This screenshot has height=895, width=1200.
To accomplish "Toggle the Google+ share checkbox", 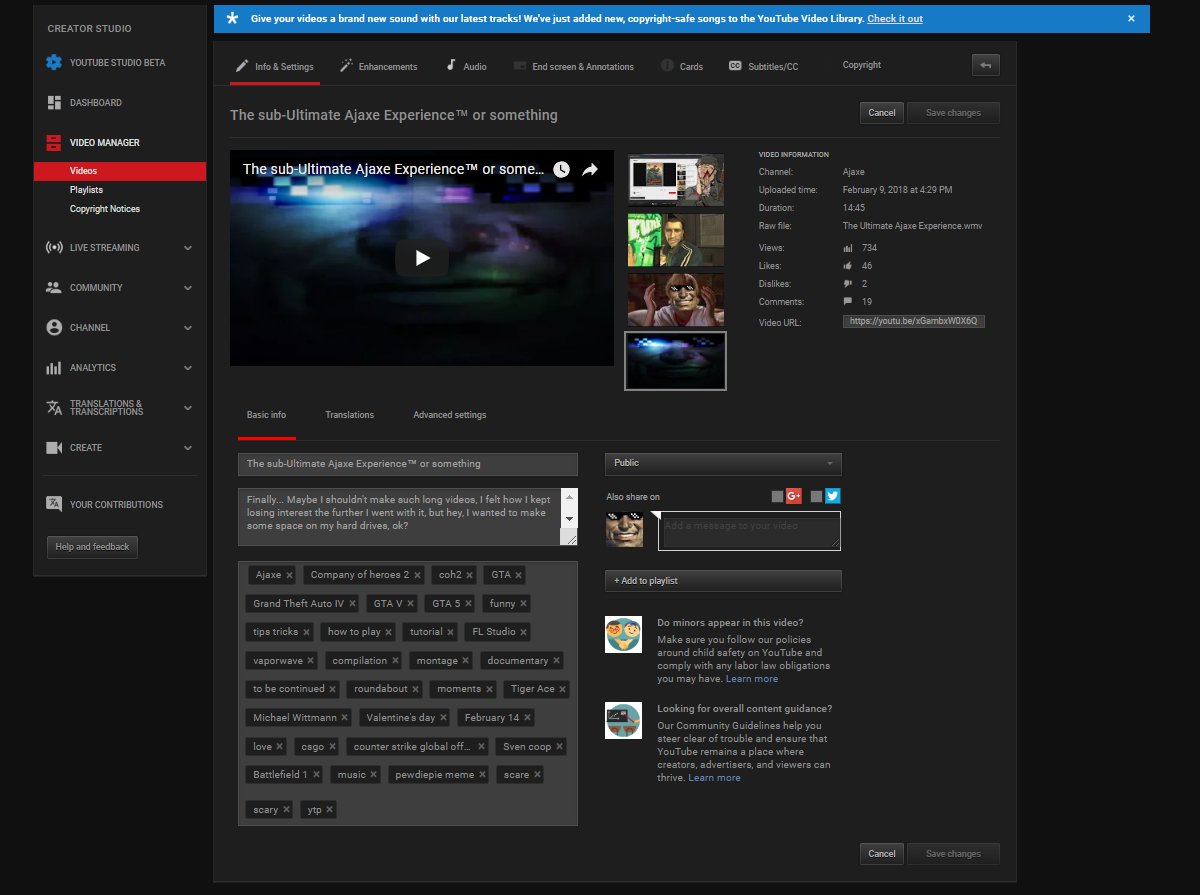I will point(778,496).
